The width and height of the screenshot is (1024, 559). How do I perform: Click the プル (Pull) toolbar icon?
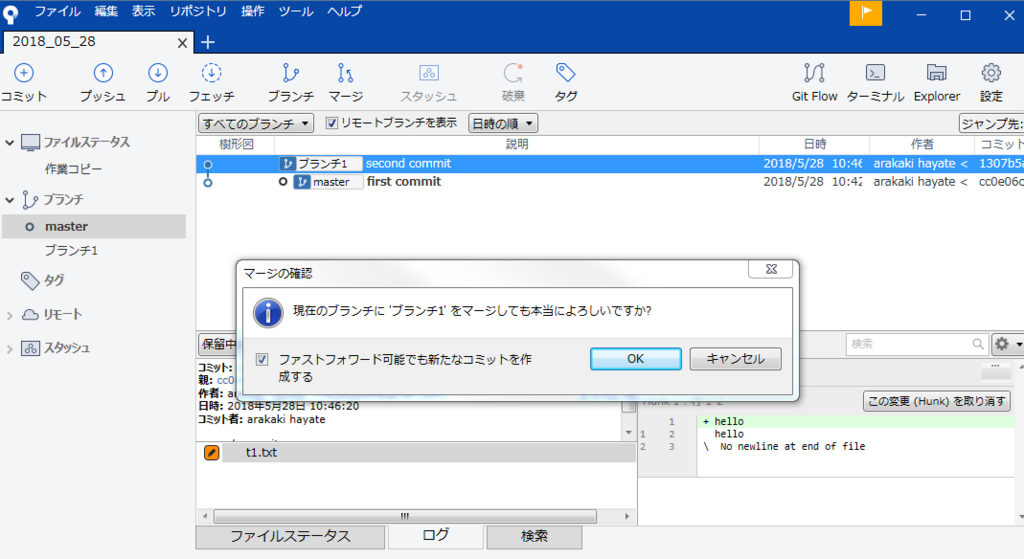coord(157,73)
